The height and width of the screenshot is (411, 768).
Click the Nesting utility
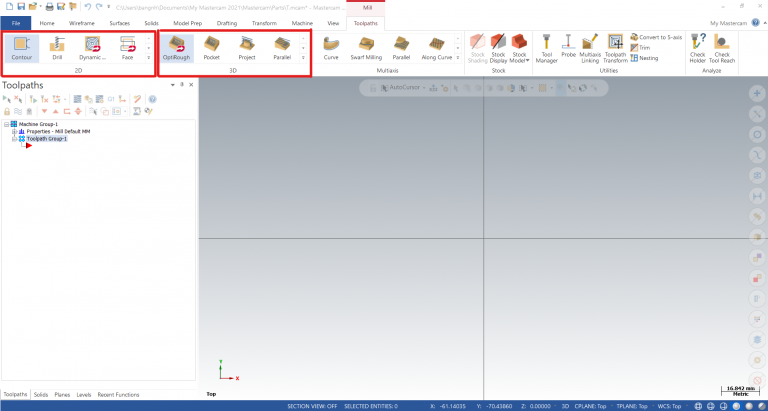pyautogui.click(x=645, y=58)
